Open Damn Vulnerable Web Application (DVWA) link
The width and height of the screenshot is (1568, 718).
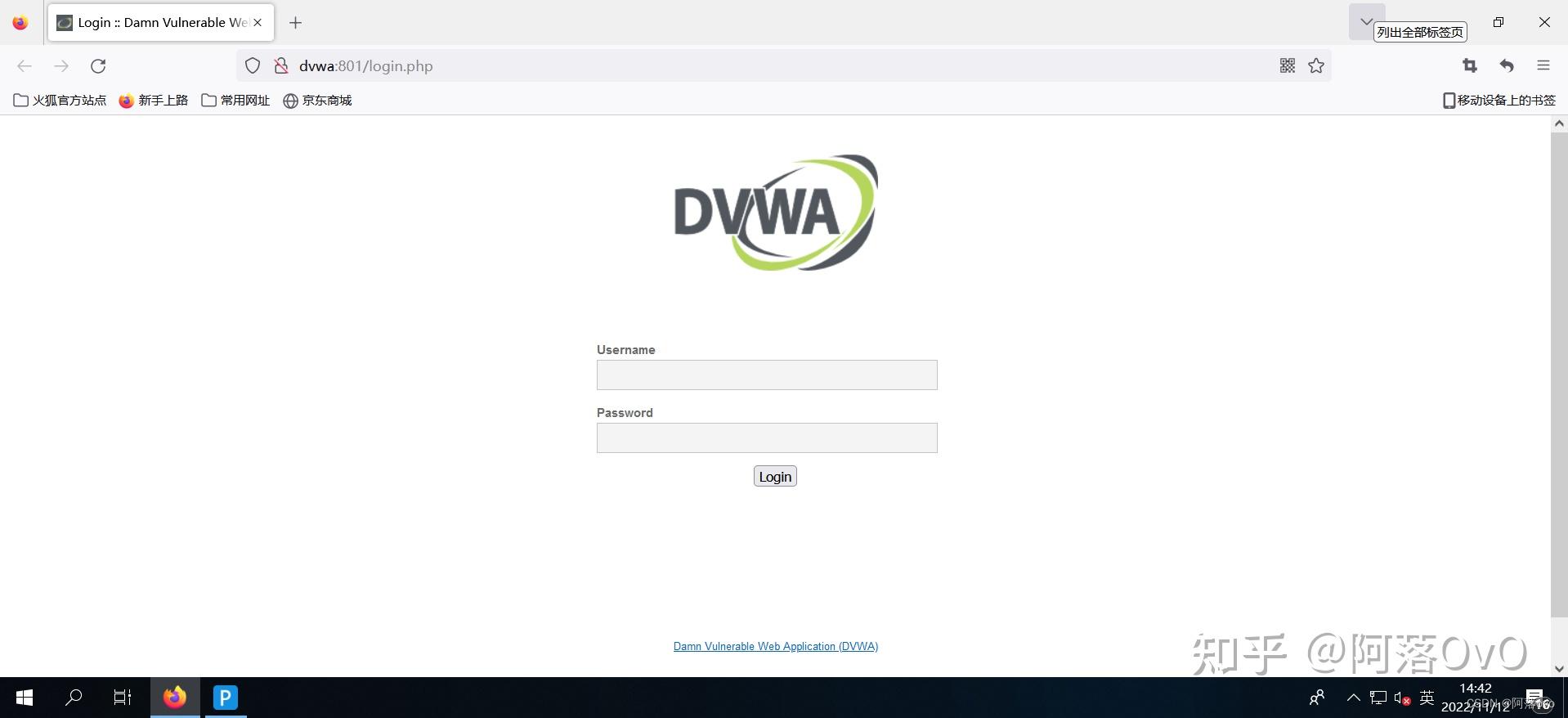click(x=776, y=647)
